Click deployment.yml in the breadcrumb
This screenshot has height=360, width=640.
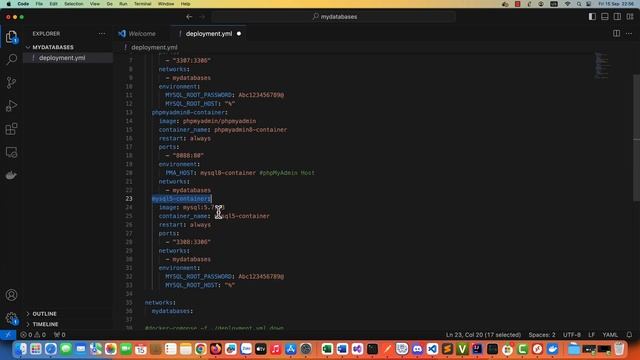point(154,47)
